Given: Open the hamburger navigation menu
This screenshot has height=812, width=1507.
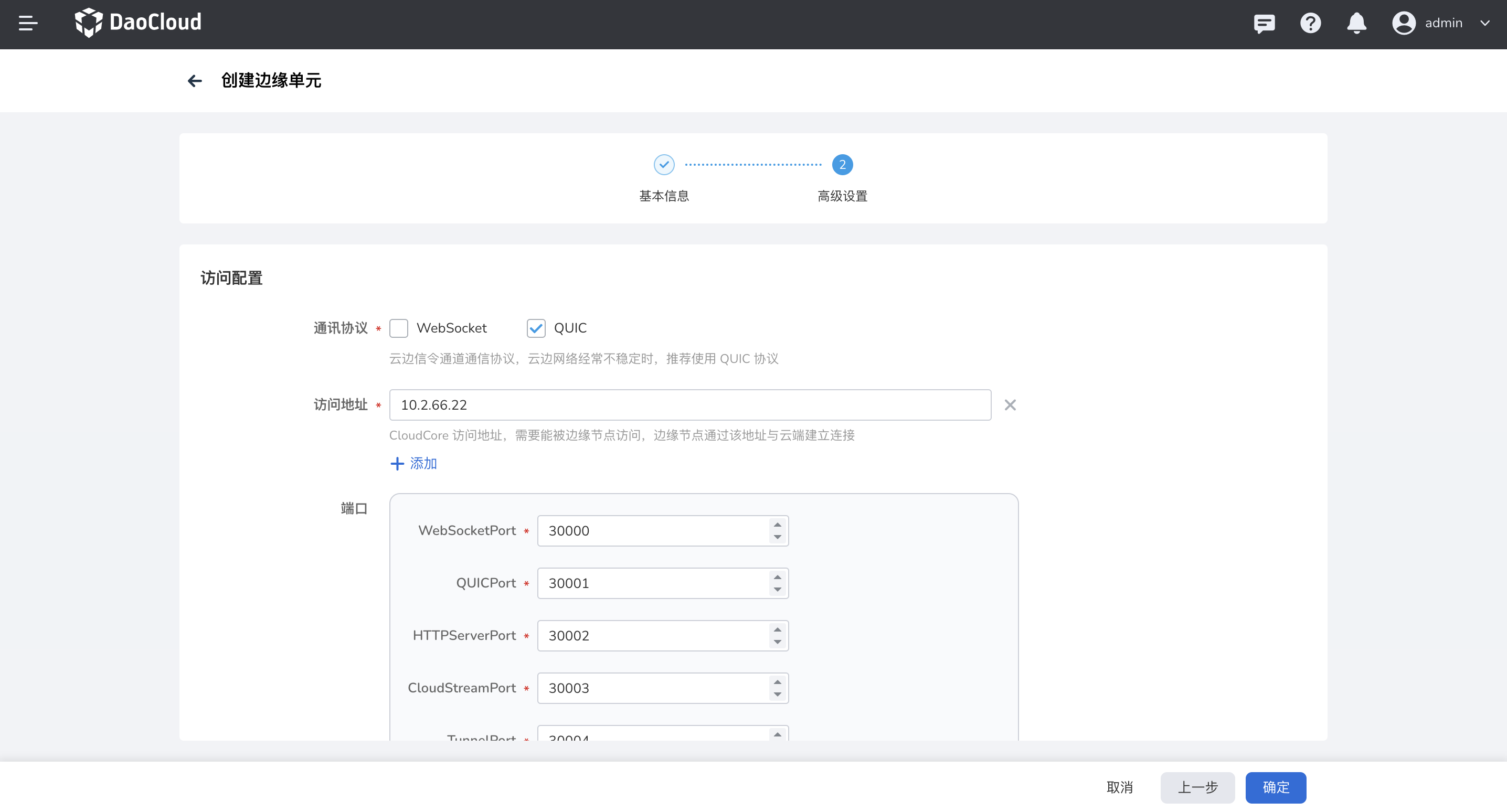Looking at the screenshot, I should (27, 24).
